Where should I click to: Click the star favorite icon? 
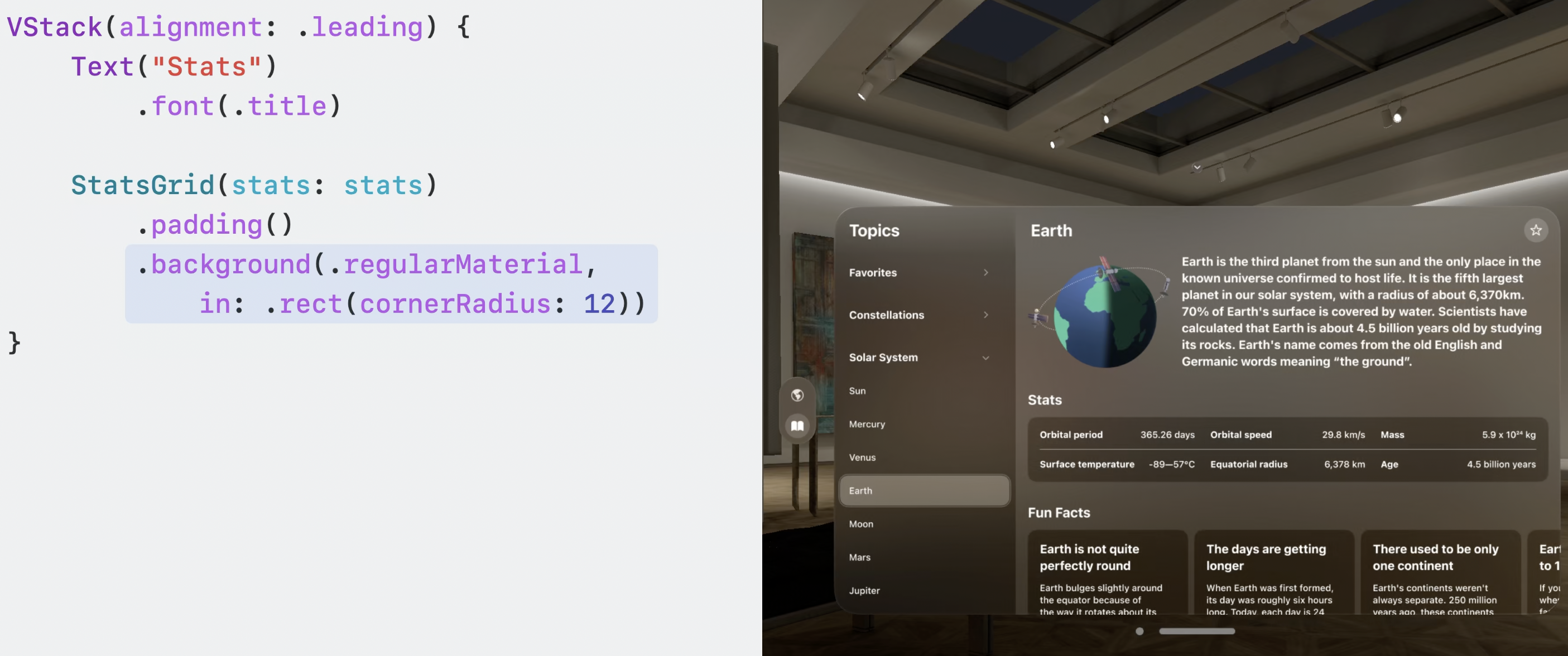(x=1535, y=230)
